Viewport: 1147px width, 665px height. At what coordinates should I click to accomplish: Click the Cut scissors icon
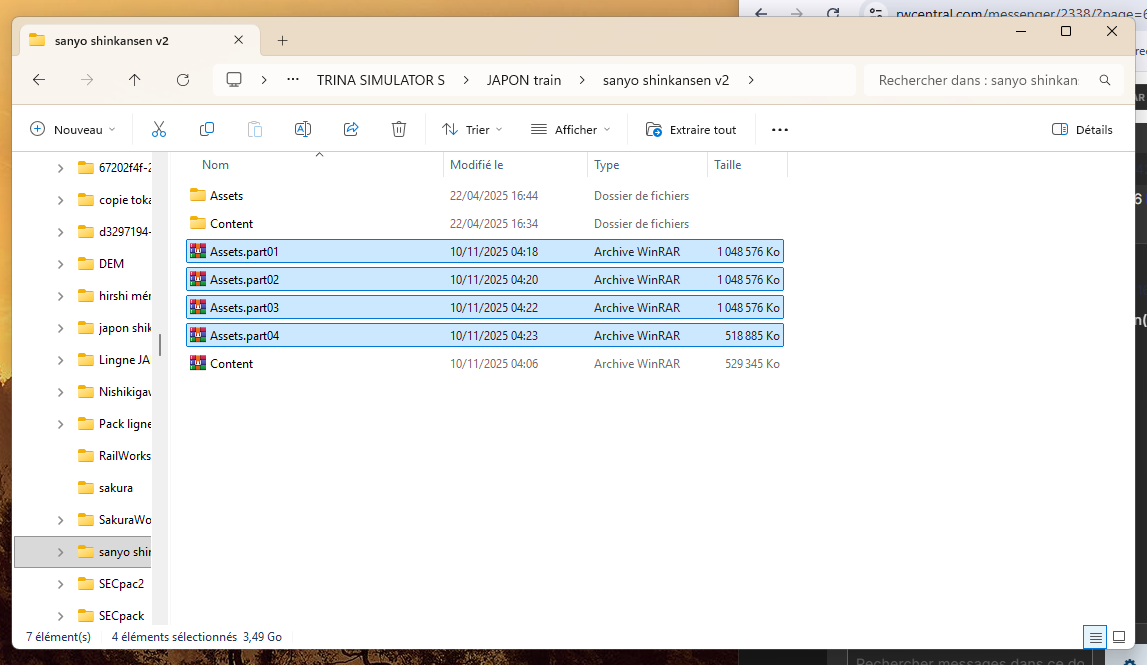tap(159, 129)
